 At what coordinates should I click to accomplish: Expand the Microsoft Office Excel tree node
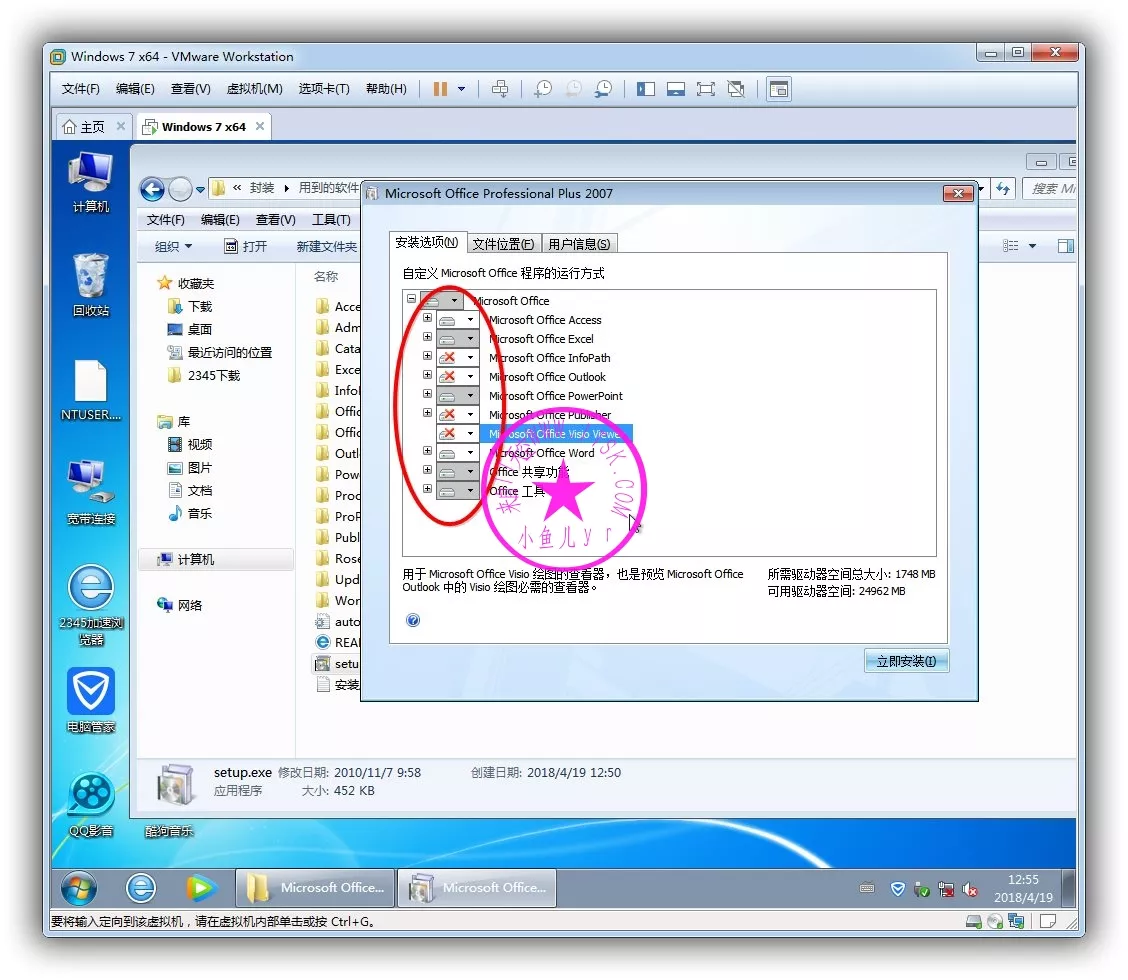pos(428,338)
